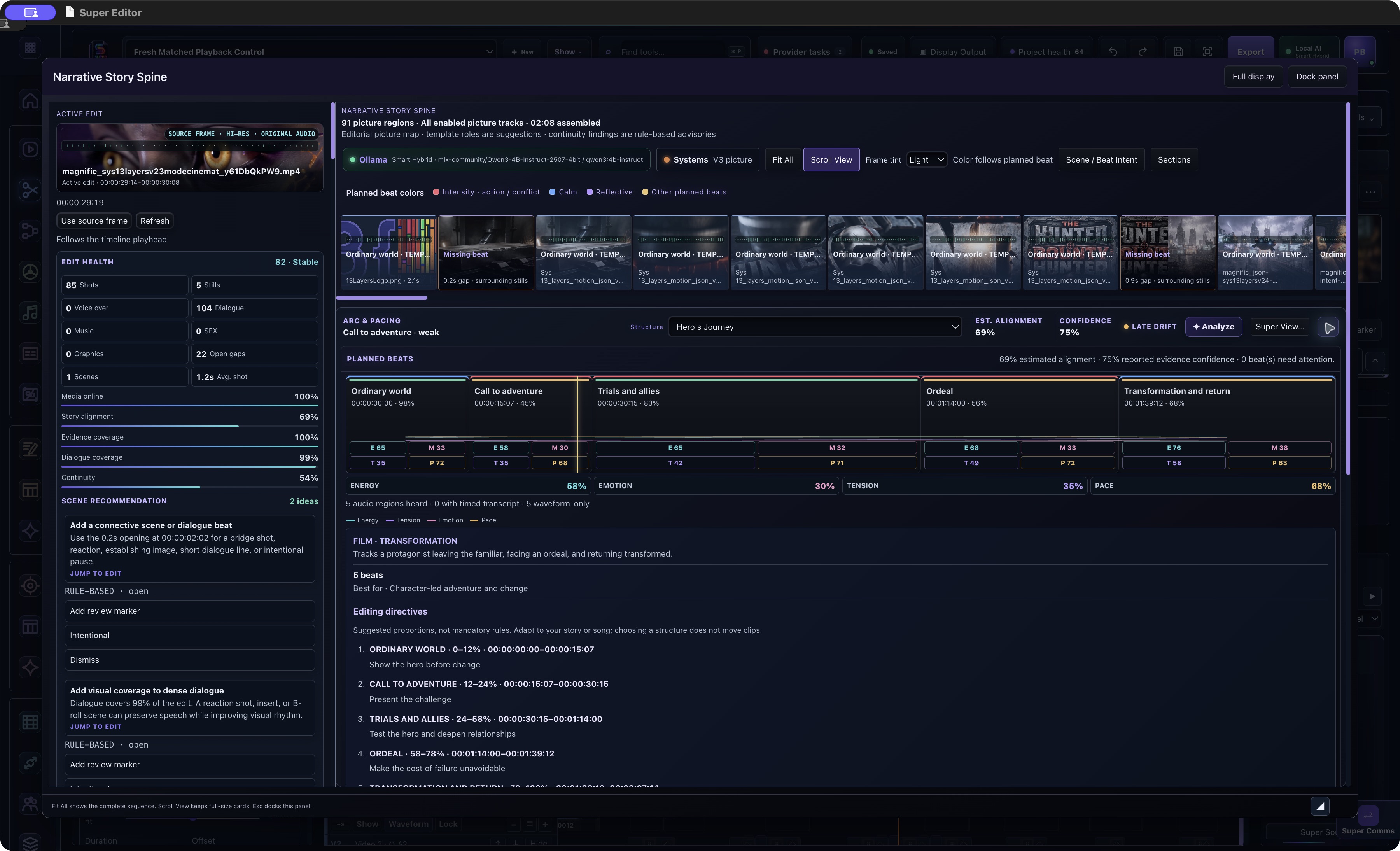Click the Super Editor document icon

tap(70, 12)
